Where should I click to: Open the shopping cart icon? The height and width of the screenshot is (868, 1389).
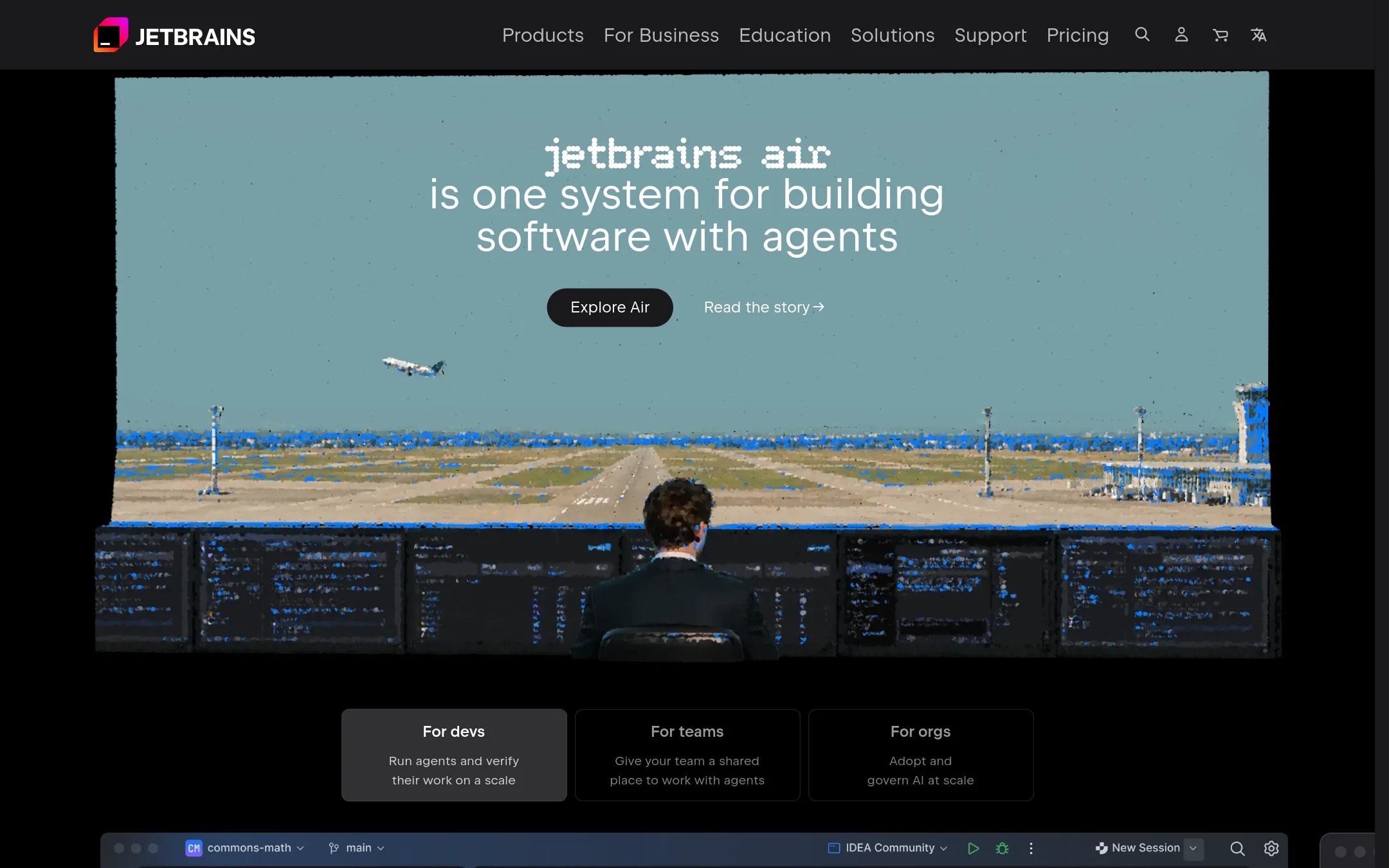(x=1220, y=35)
